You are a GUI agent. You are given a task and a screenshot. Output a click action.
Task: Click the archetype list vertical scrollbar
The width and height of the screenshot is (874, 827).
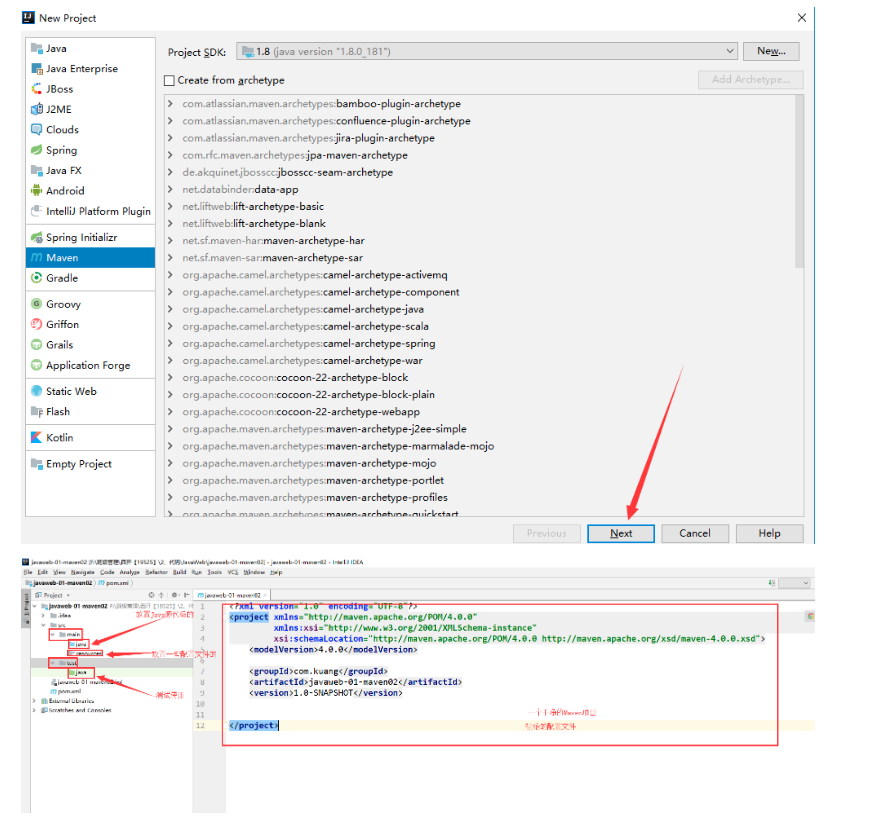coord(799,182)
